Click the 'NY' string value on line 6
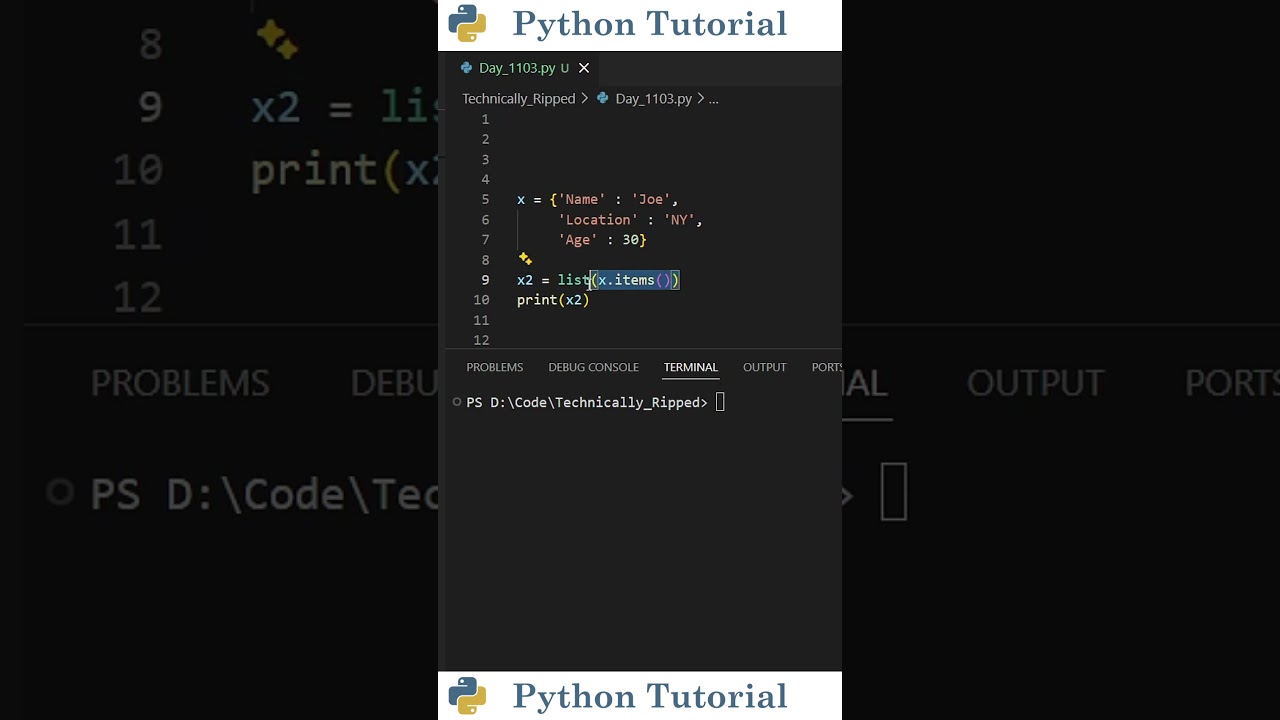The image size is (1280, 720). pyautogui.click(x=679, y=220)
